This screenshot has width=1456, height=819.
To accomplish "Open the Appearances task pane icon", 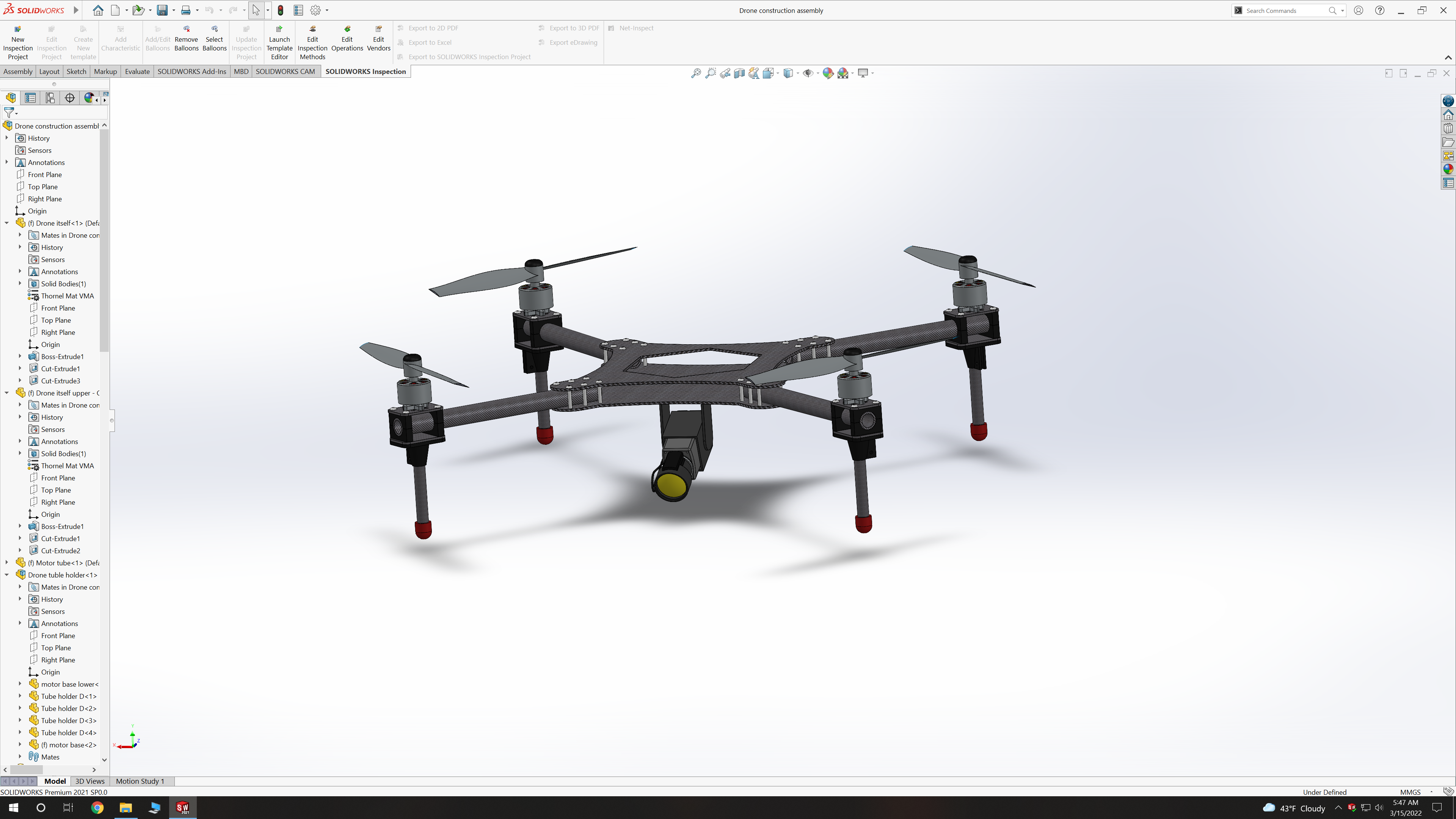I will pyautogui.click(x=1448, y=169).
